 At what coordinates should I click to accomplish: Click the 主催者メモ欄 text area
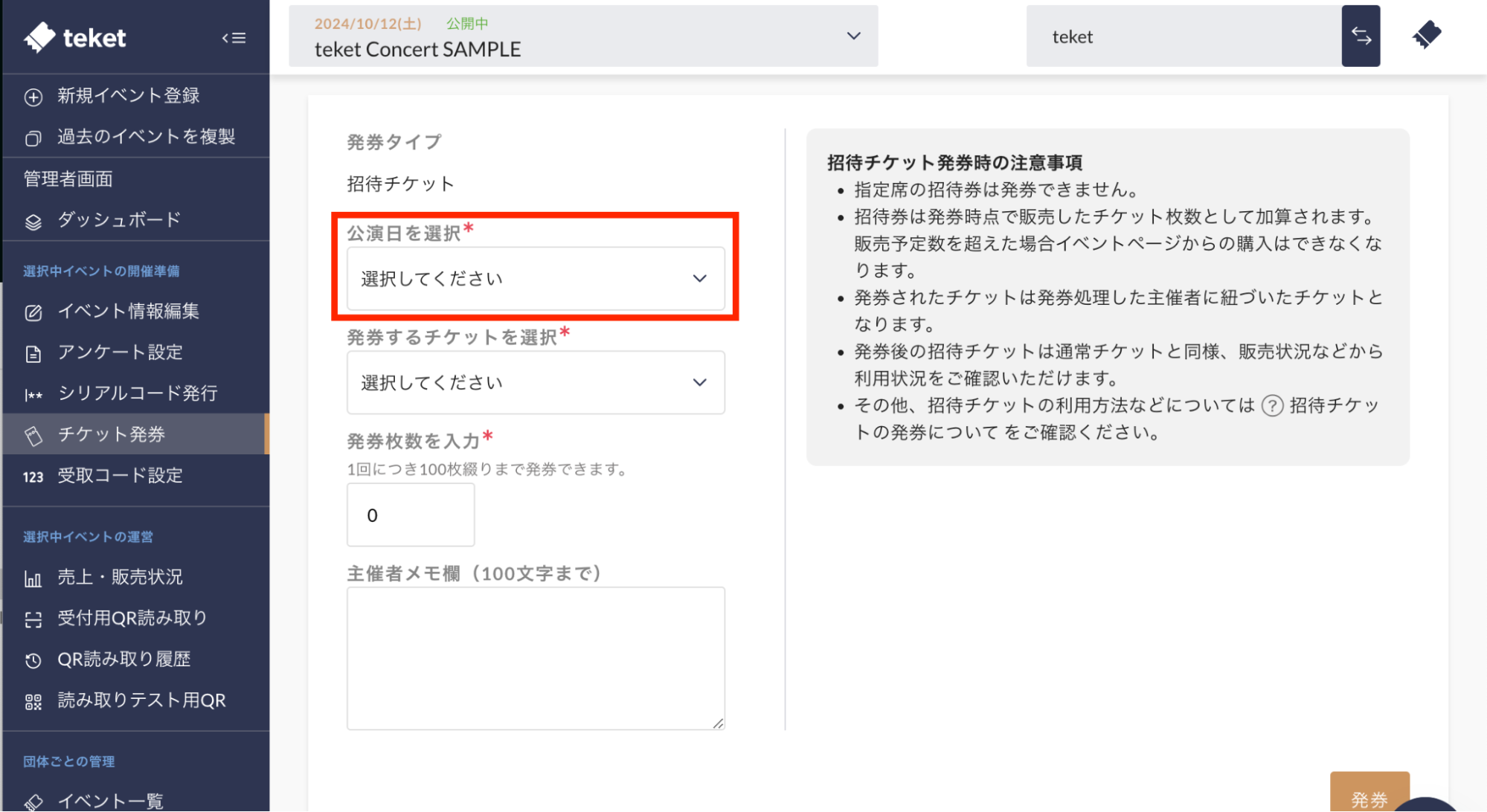pyautogui.click(x=535, y=658)
